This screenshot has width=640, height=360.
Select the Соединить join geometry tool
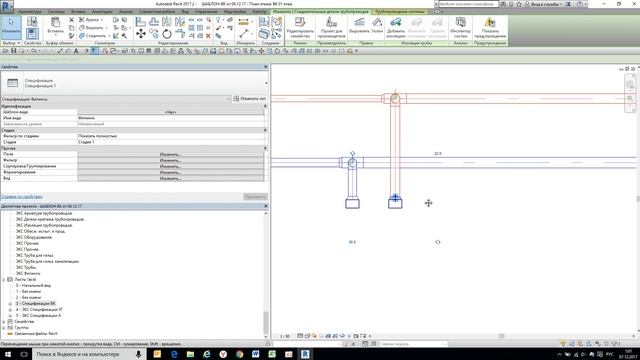[93, 36]
